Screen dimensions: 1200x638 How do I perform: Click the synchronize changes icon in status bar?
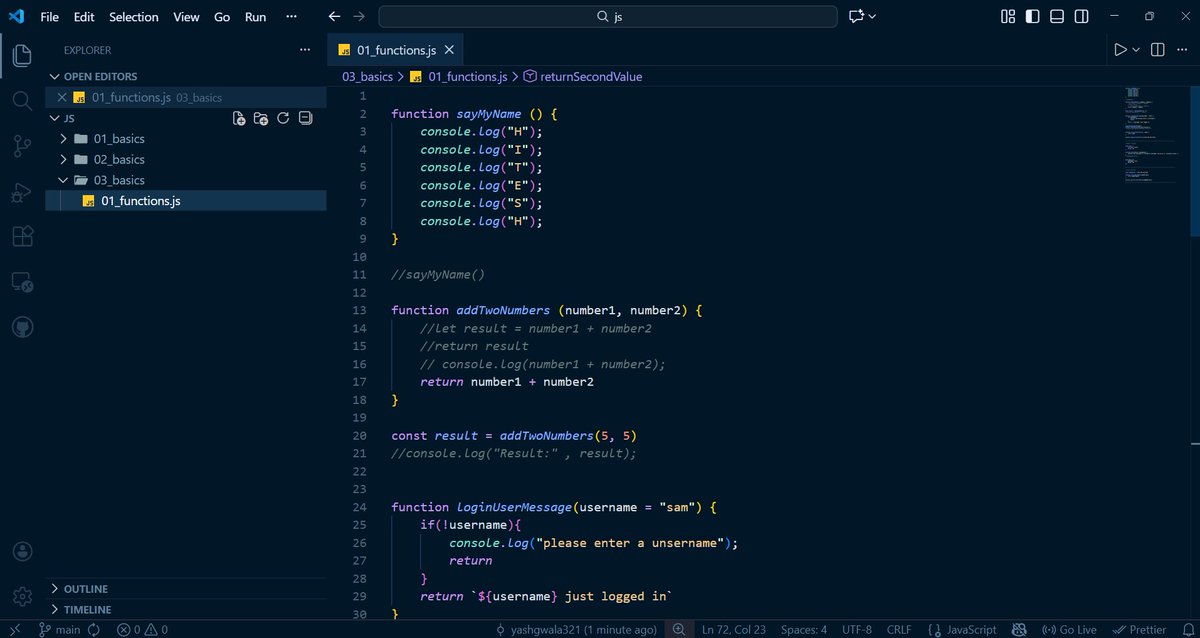[x=95, y=630]
